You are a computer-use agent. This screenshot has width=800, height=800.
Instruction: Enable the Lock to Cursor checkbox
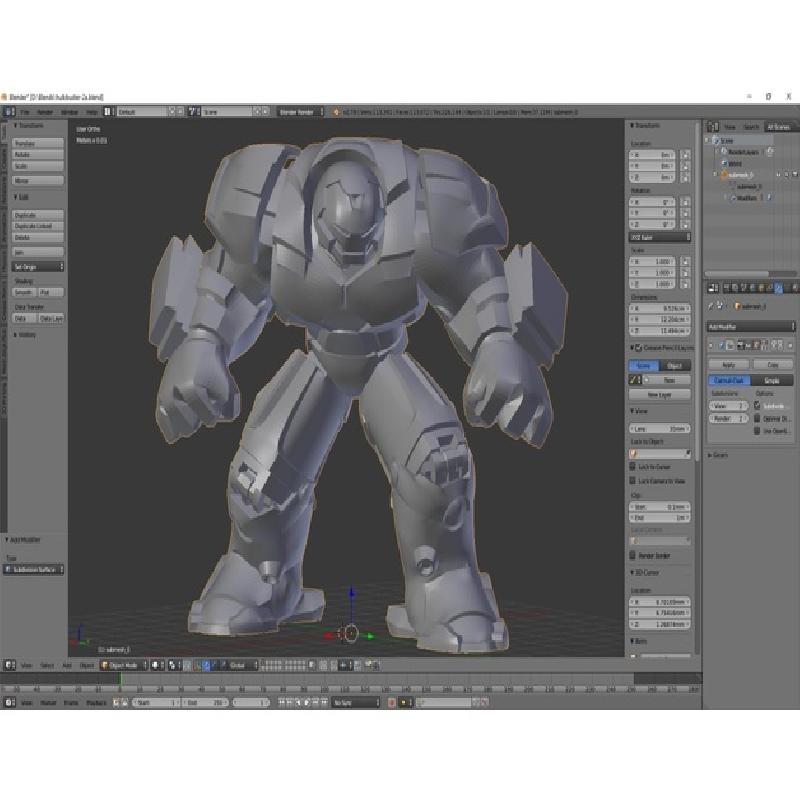tap(633, 466)
